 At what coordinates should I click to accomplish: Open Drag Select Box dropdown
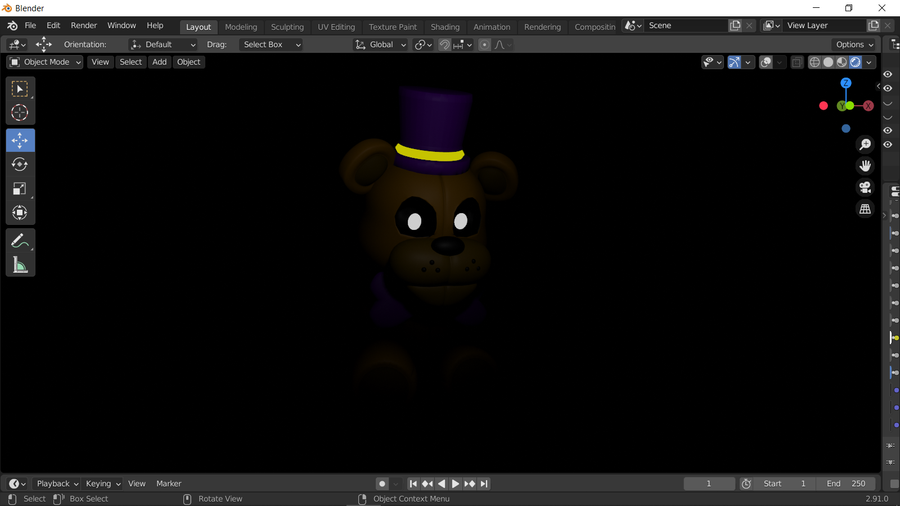(x=270, y=44)
